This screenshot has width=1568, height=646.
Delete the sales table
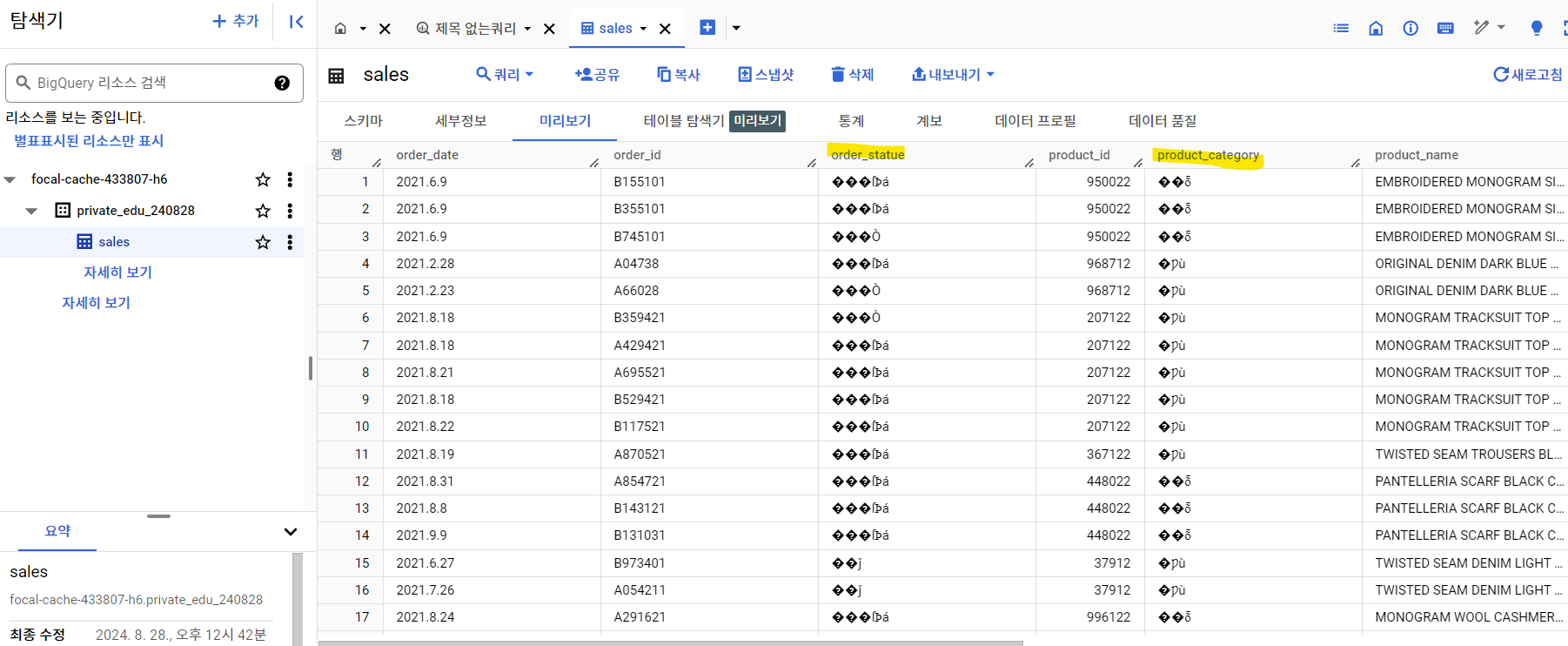(852, 75)
